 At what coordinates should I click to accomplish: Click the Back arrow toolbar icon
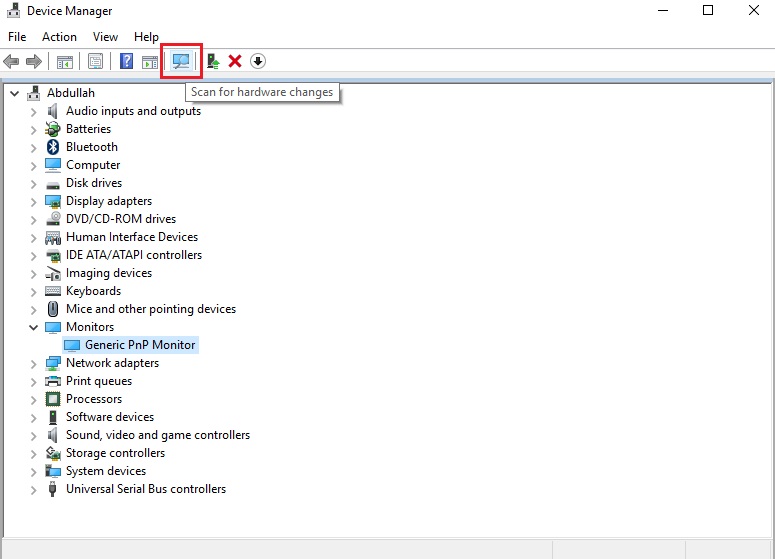pos(11,61)
